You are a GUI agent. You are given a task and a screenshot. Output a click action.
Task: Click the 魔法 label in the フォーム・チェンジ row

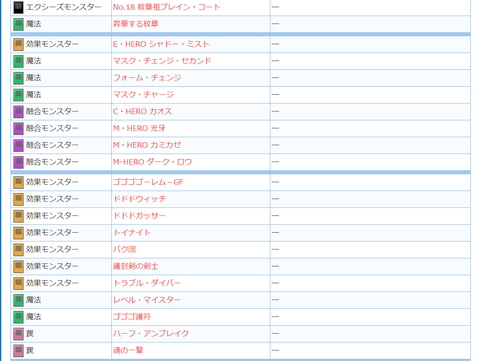point(33,78)
